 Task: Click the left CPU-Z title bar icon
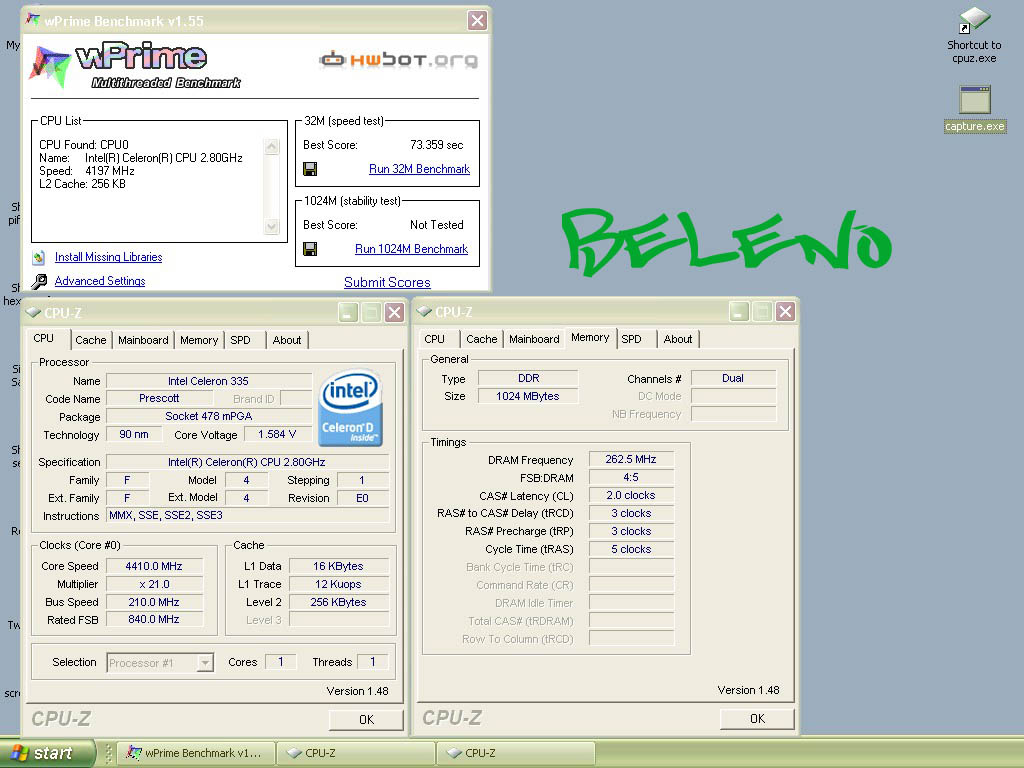[33, 313]
